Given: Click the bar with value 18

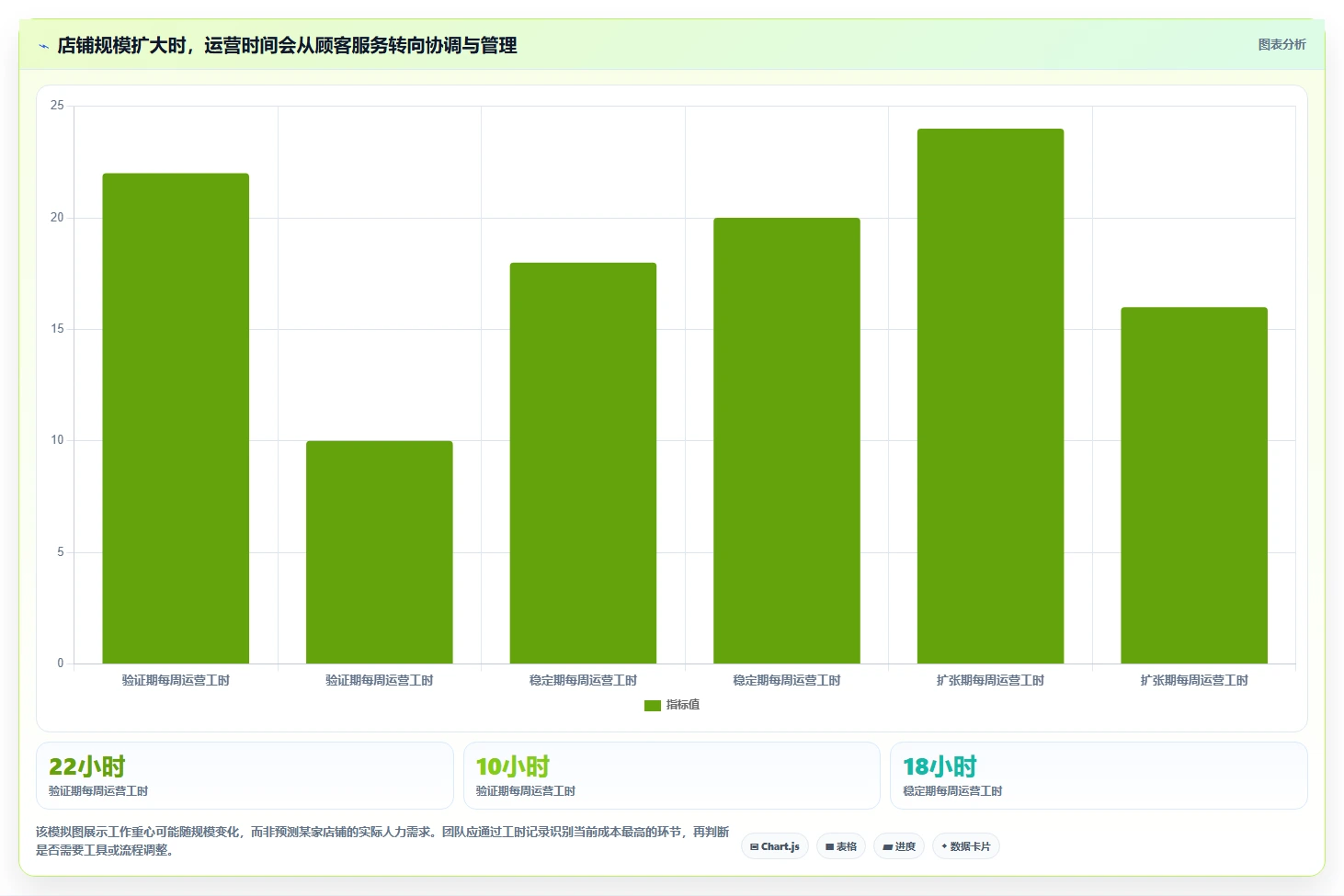Looking at the screenshot, I should click(x=583, y=463).
